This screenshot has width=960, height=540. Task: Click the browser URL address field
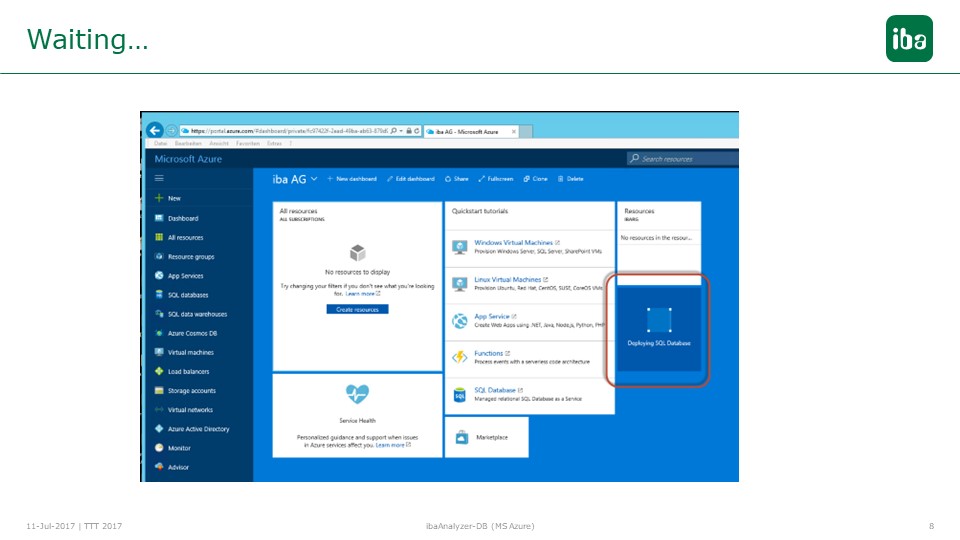290,131
